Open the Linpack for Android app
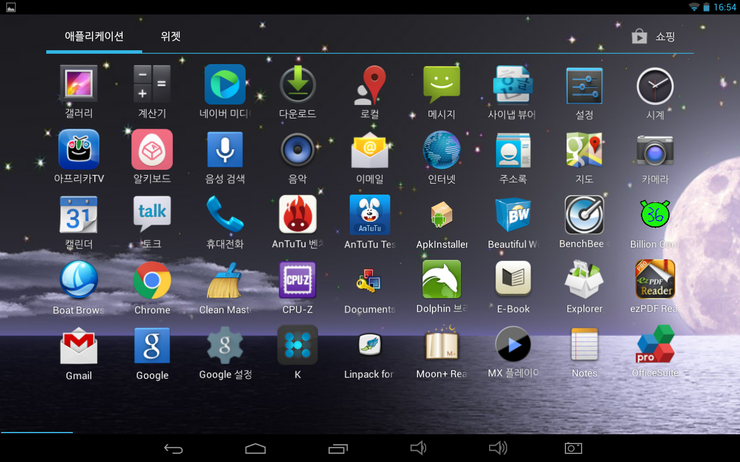This screenshot has height=462, width=740. (370, 345)
